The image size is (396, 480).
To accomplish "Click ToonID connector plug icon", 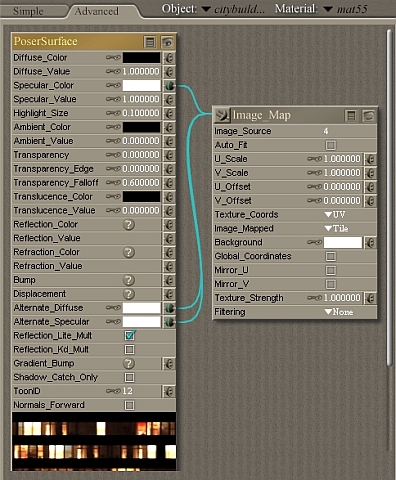I will click(169, 391).
